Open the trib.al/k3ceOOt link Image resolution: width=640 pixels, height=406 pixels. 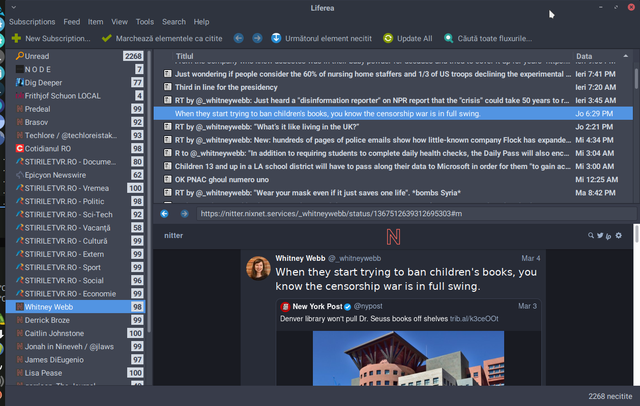click(x=474, y=319)
